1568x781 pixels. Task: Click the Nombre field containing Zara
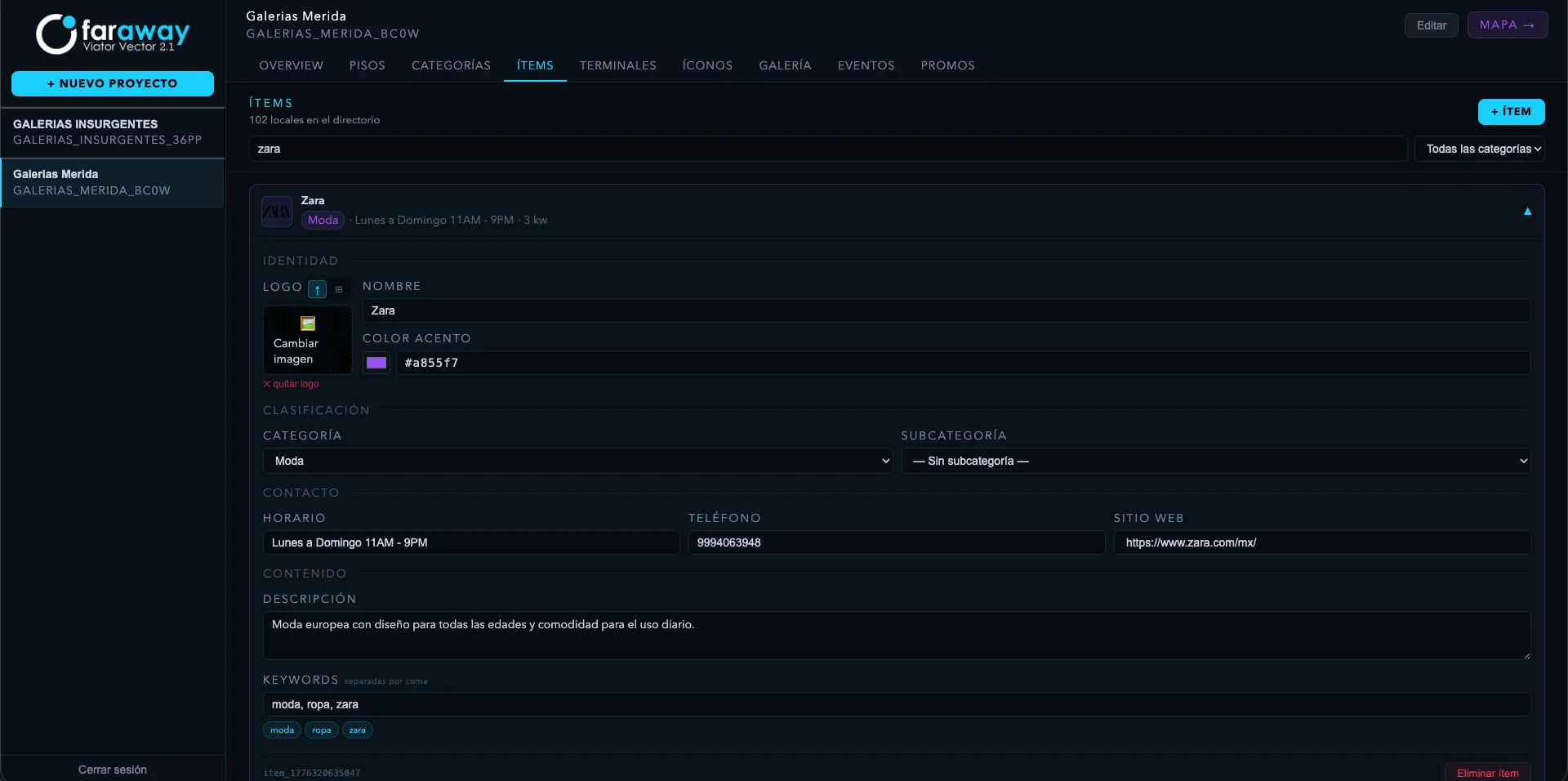[947, 310]
